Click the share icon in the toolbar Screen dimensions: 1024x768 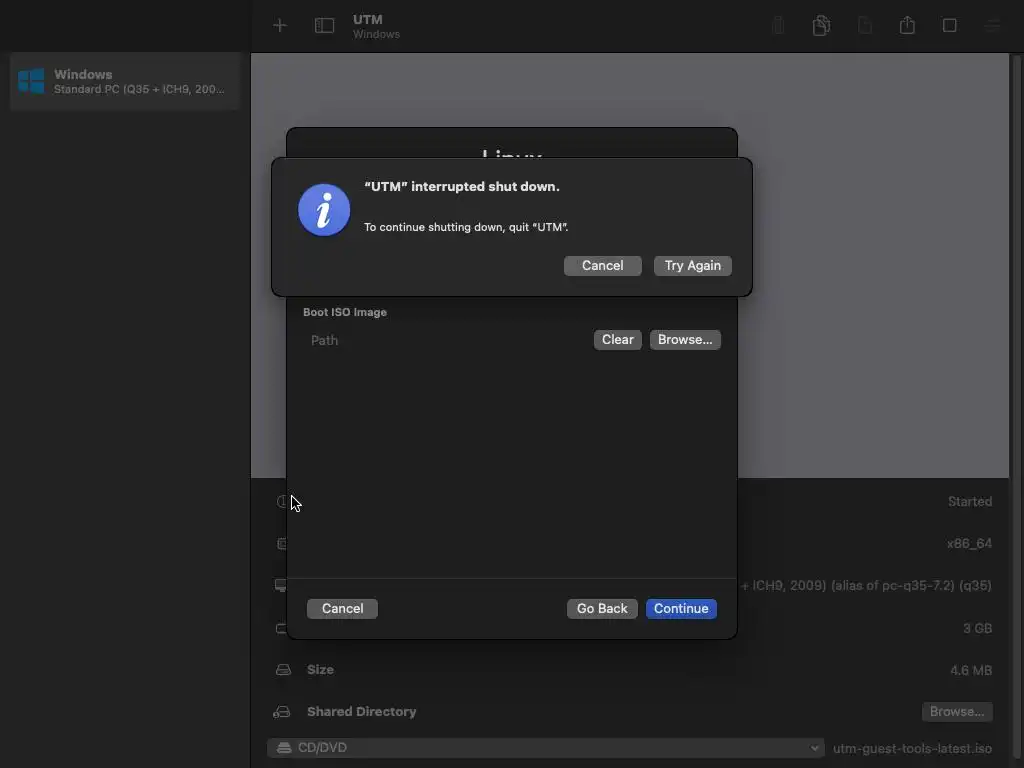907,25
